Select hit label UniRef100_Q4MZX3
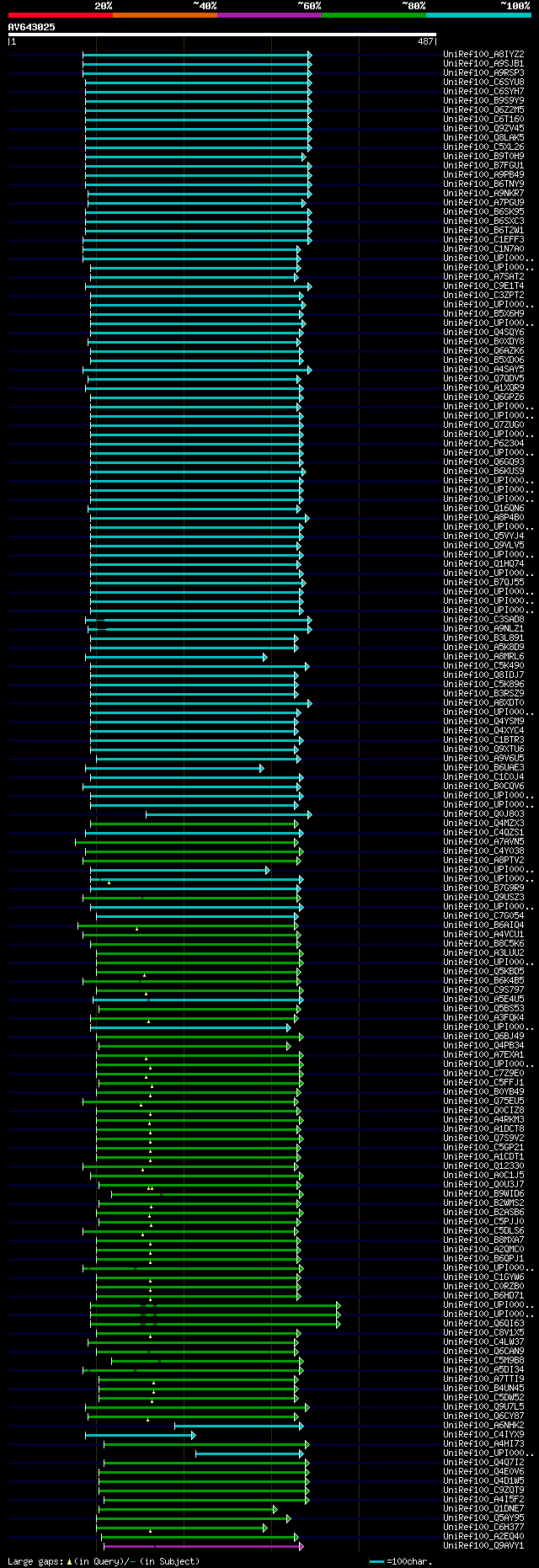539x1568 pixels. [483, 823]
